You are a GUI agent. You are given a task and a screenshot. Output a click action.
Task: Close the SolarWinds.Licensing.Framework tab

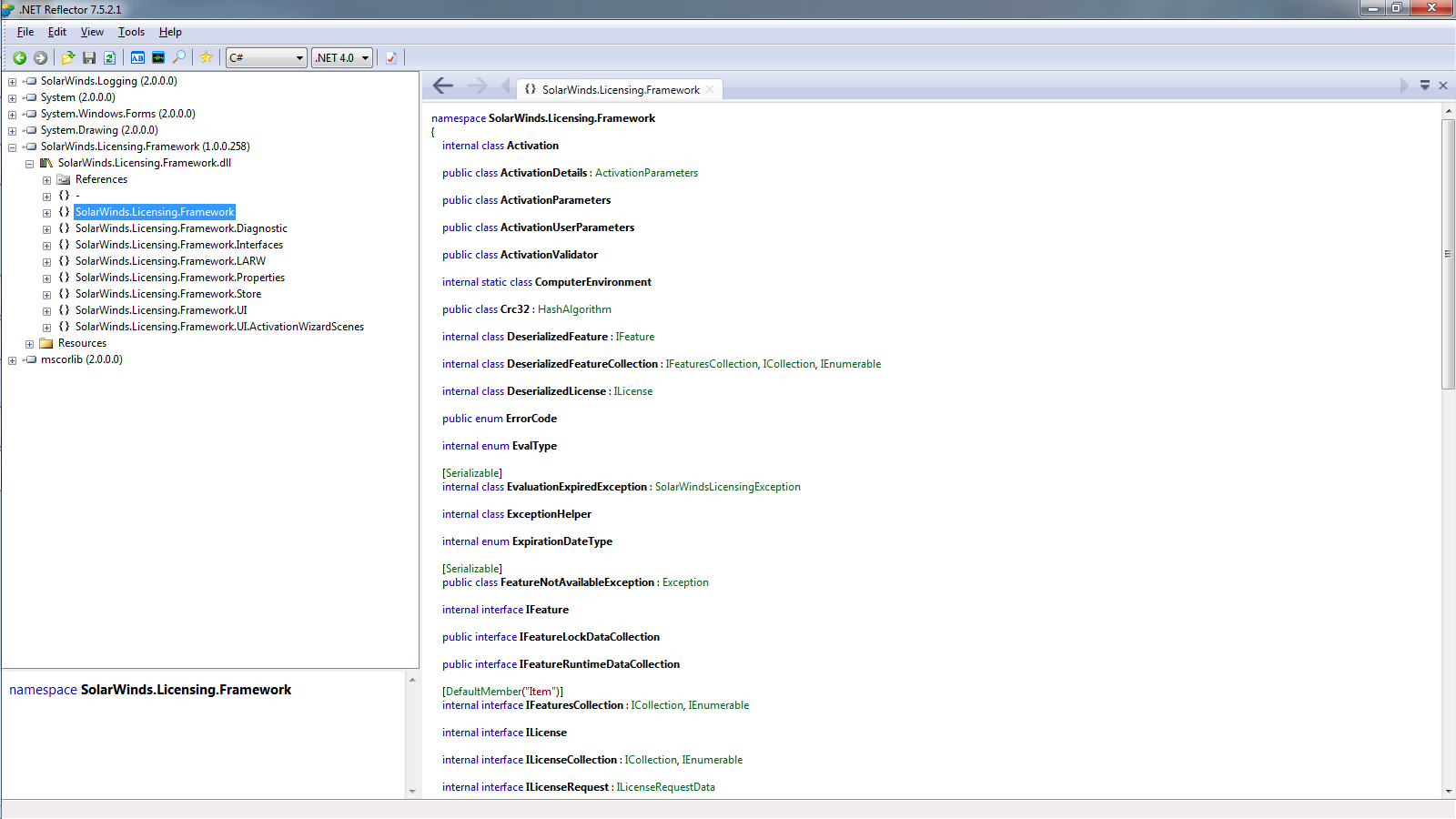click(710, 89)
